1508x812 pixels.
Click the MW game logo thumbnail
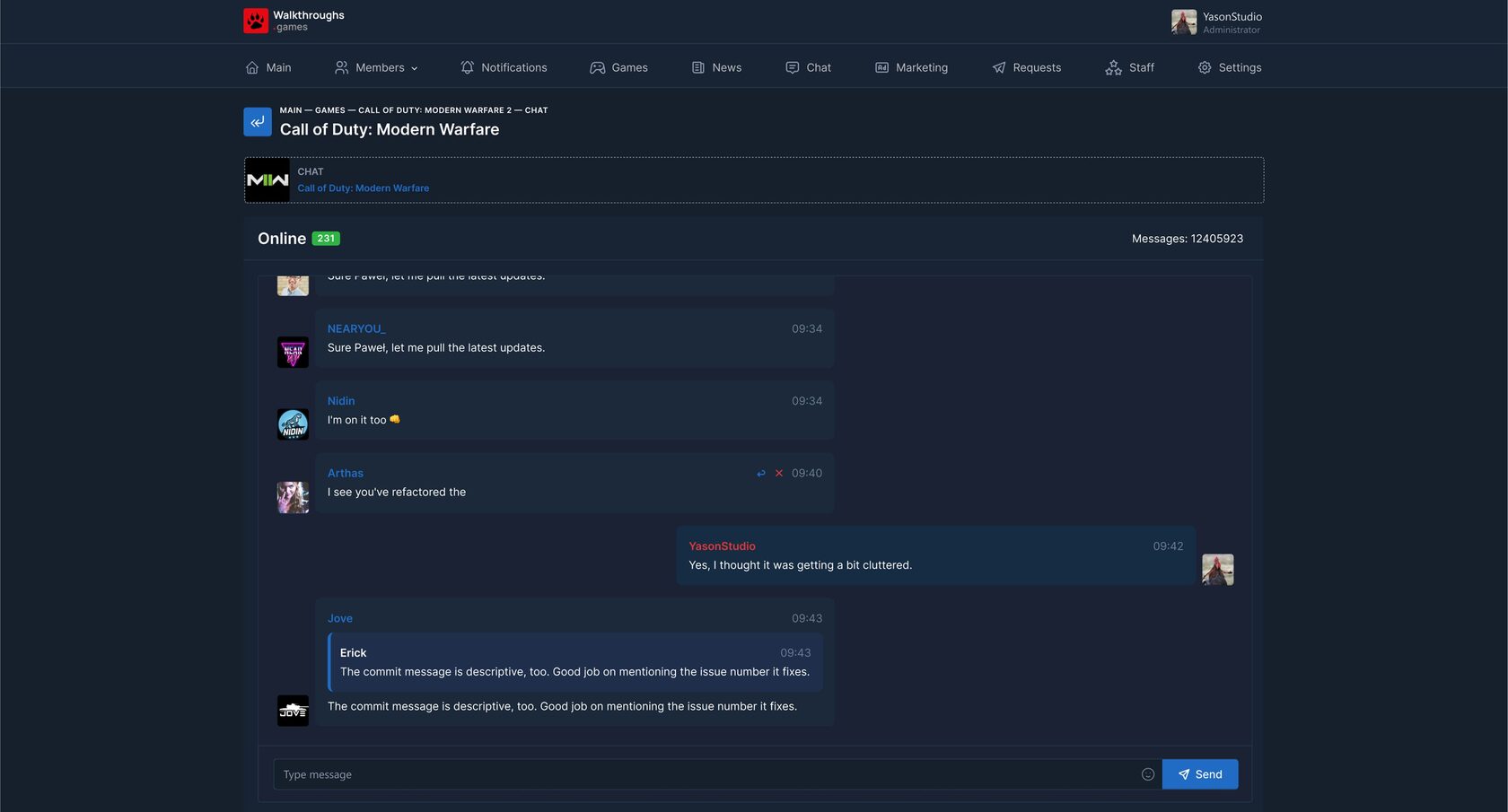point(267,180)
